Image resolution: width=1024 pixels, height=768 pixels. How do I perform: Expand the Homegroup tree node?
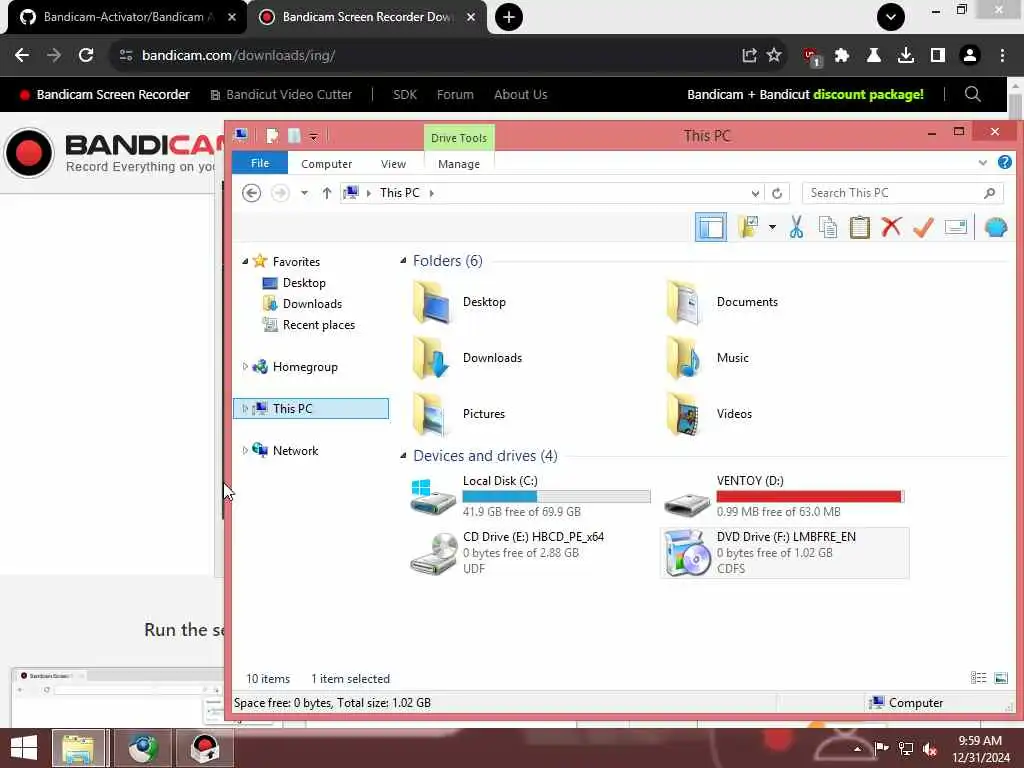pos(245,366)
